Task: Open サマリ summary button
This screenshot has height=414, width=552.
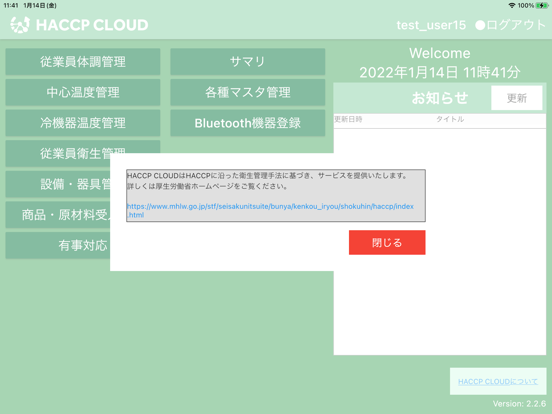Action: [247, 62]
